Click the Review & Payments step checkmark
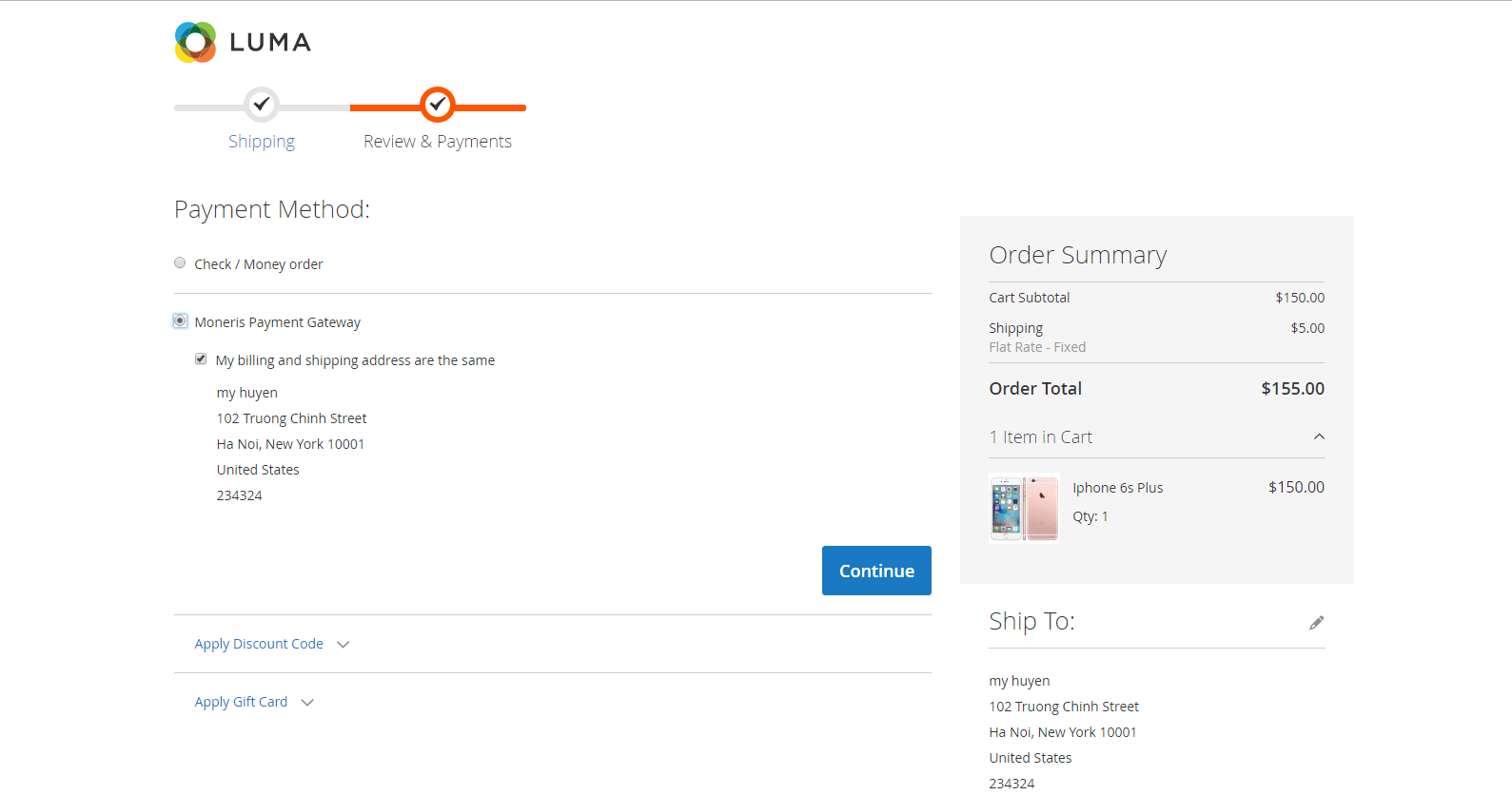1512x795 pixels. 438,105
